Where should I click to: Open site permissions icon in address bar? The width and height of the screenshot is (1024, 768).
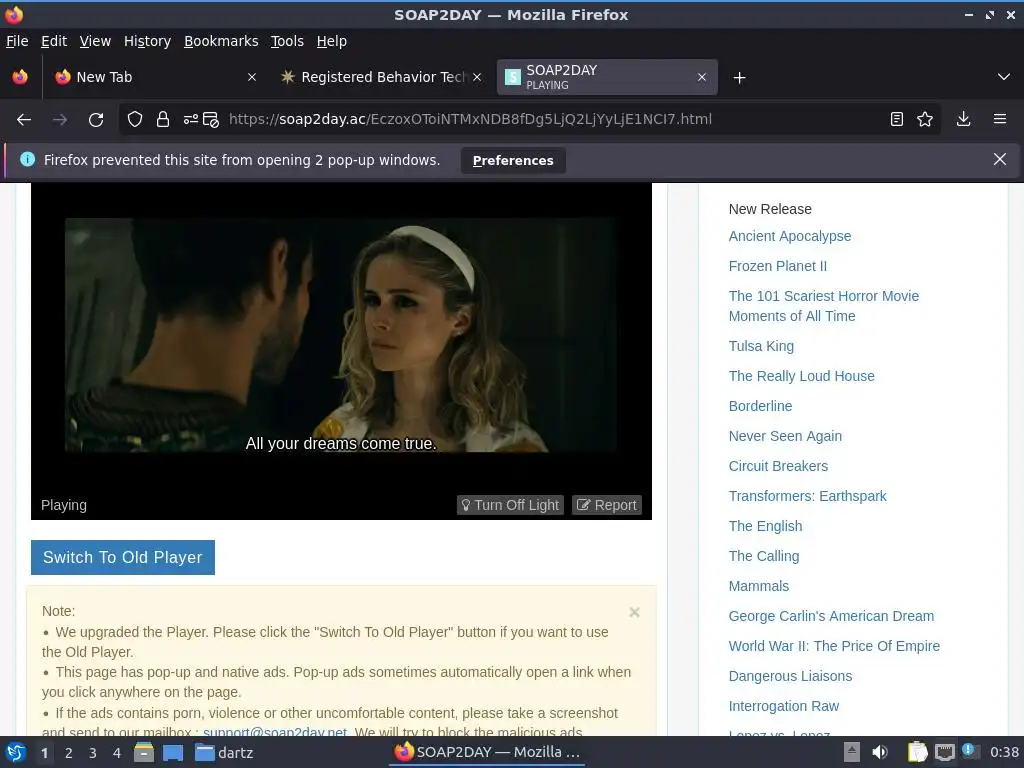191,120
